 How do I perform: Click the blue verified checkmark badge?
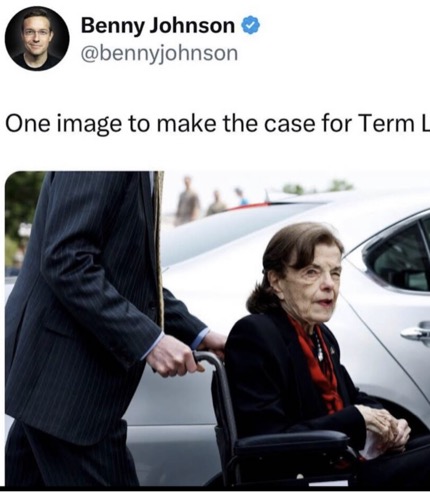coord(250,26)
